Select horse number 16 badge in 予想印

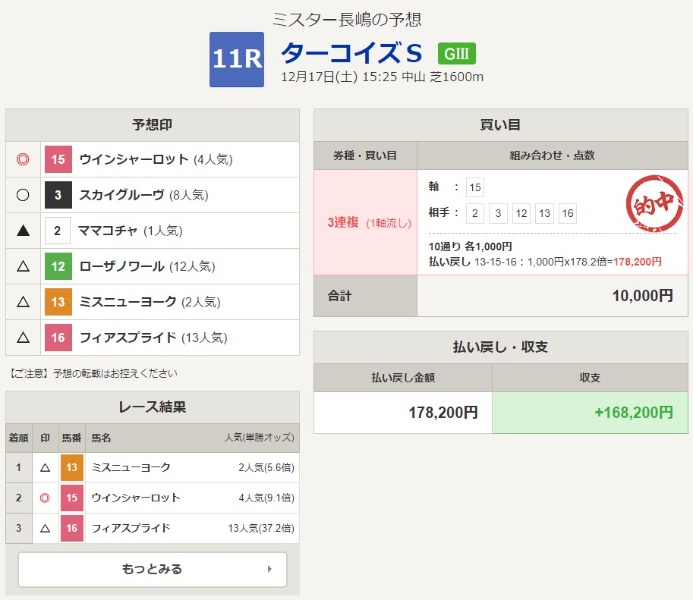tap(58, 338)
